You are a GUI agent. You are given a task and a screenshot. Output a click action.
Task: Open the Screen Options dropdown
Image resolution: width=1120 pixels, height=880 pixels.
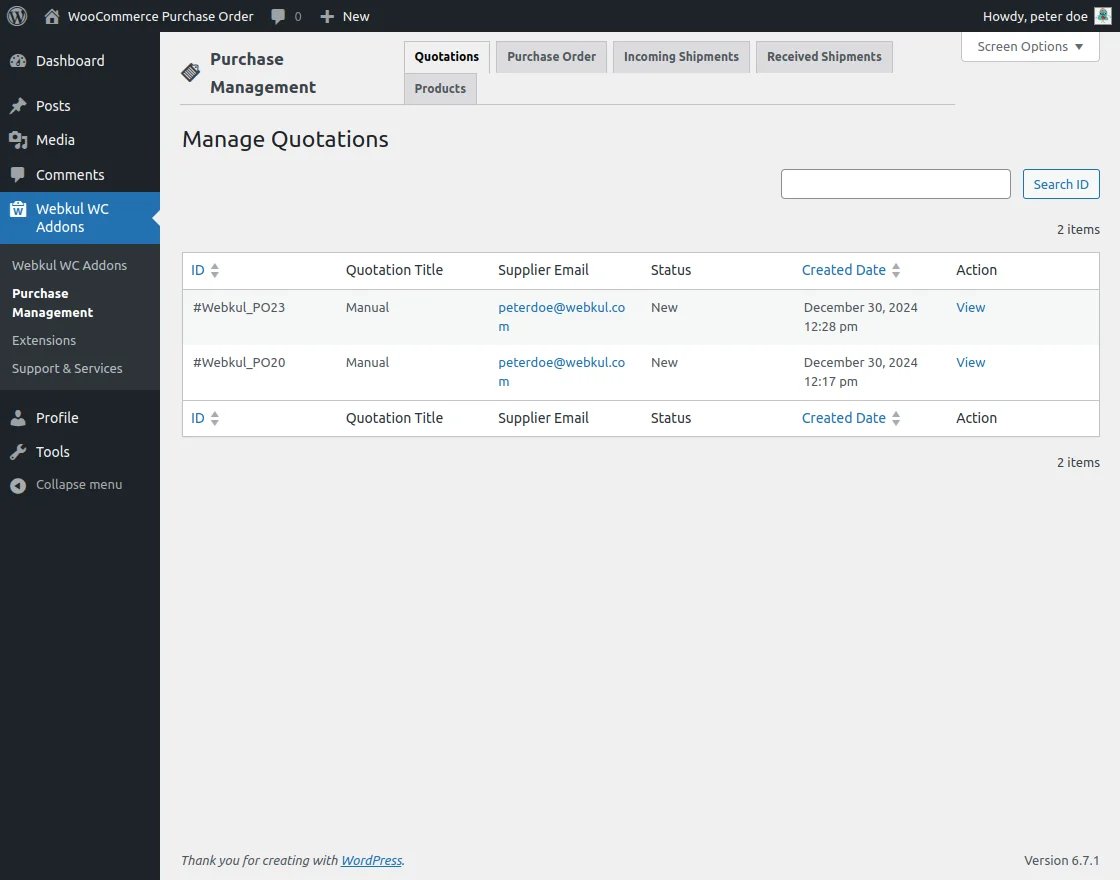(x=1029, y=46)
